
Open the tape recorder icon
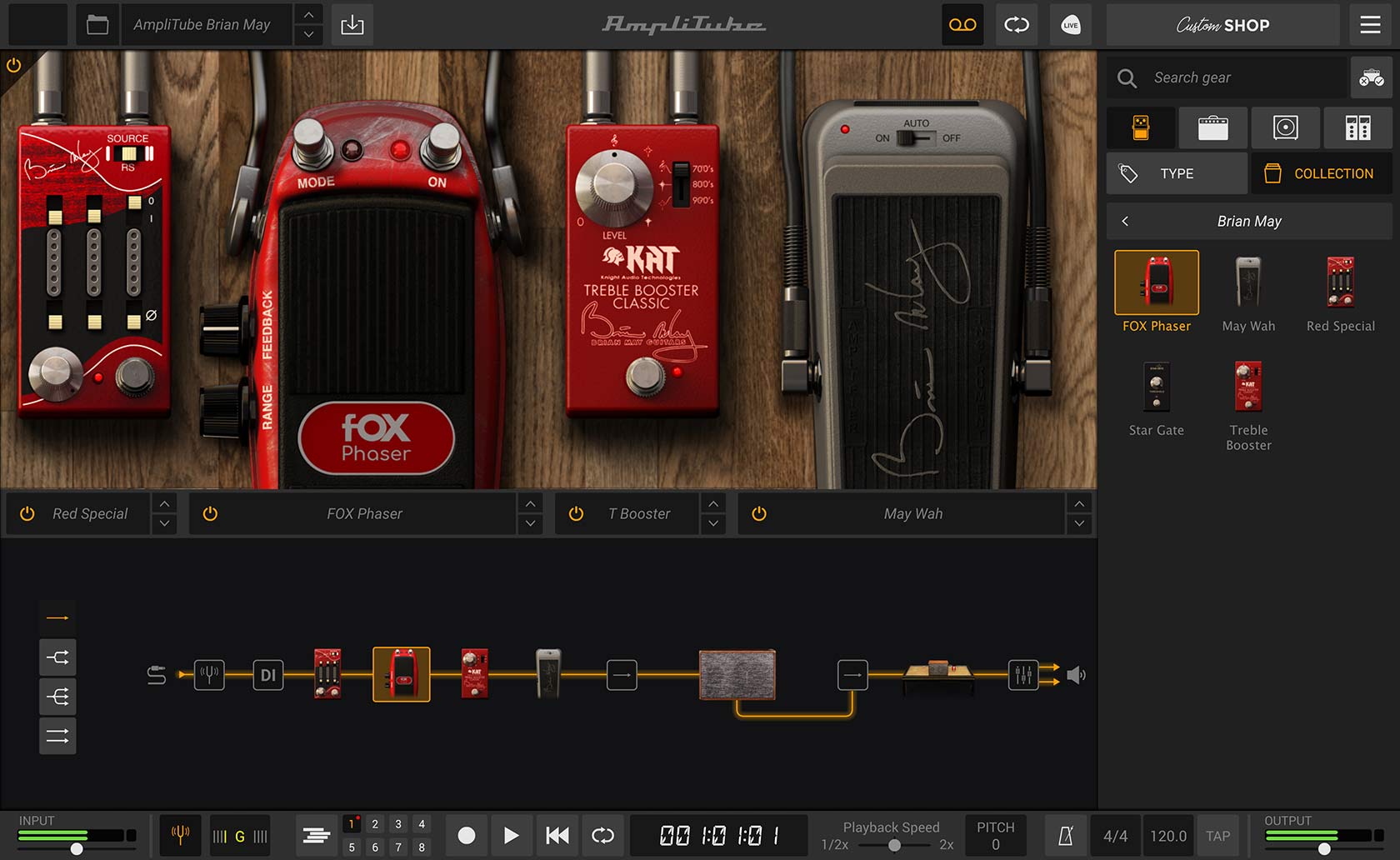point(962,25)
